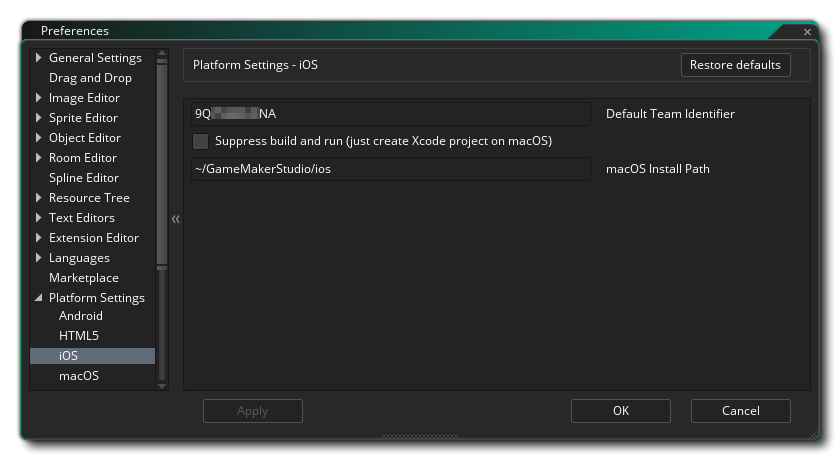The width and height of the screenshot is (840, 460).
Task: Expand the Sprite Editor section
Action: [x=39, y=118]
